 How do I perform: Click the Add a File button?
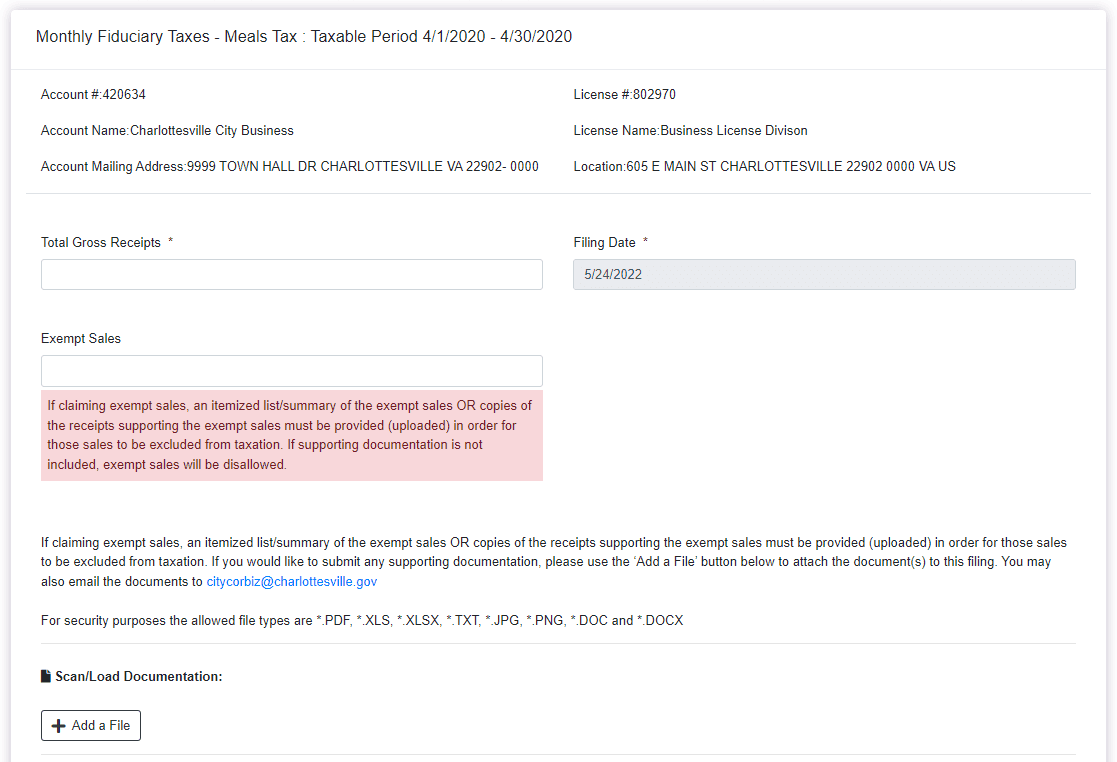pos(90,725)
